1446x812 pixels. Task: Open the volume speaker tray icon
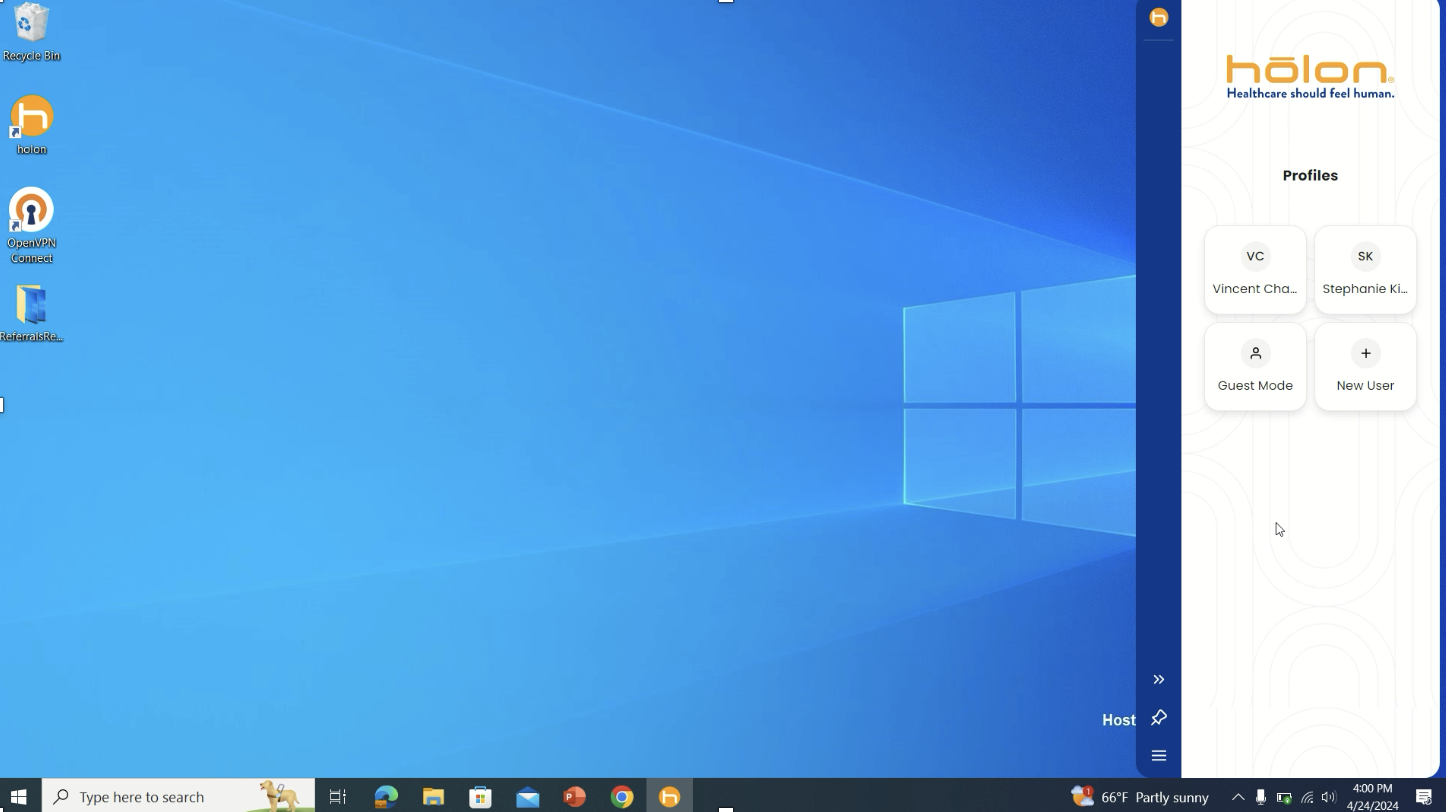(1329, 797)
